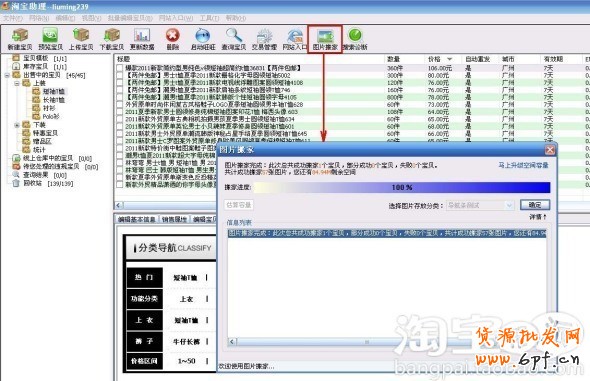Switch to the 销售属性 tab
590x381 pixels.
click(x=174, y=219)
